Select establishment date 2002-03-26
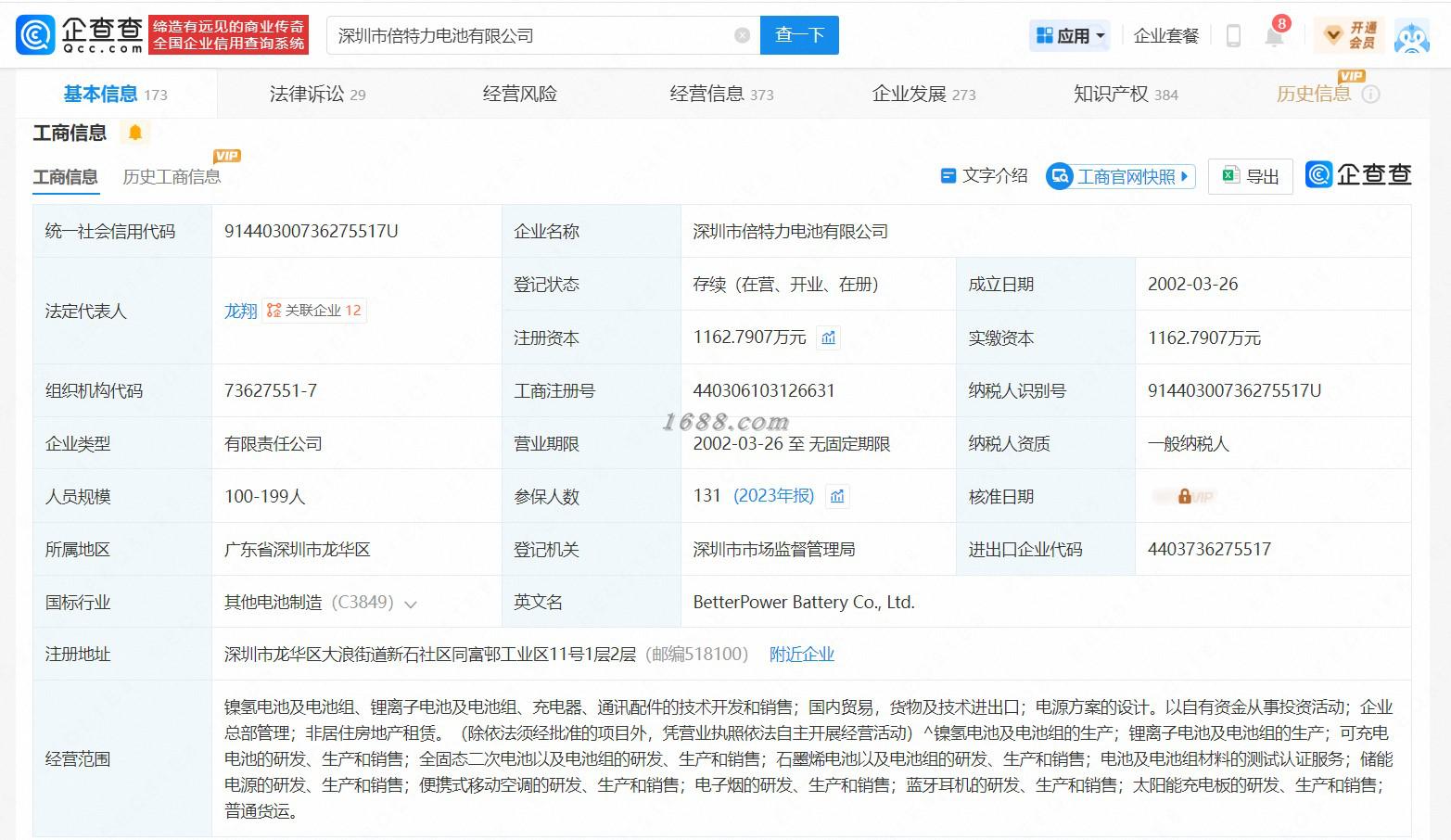This screenshot has height=840, width=1451. 1192,284
